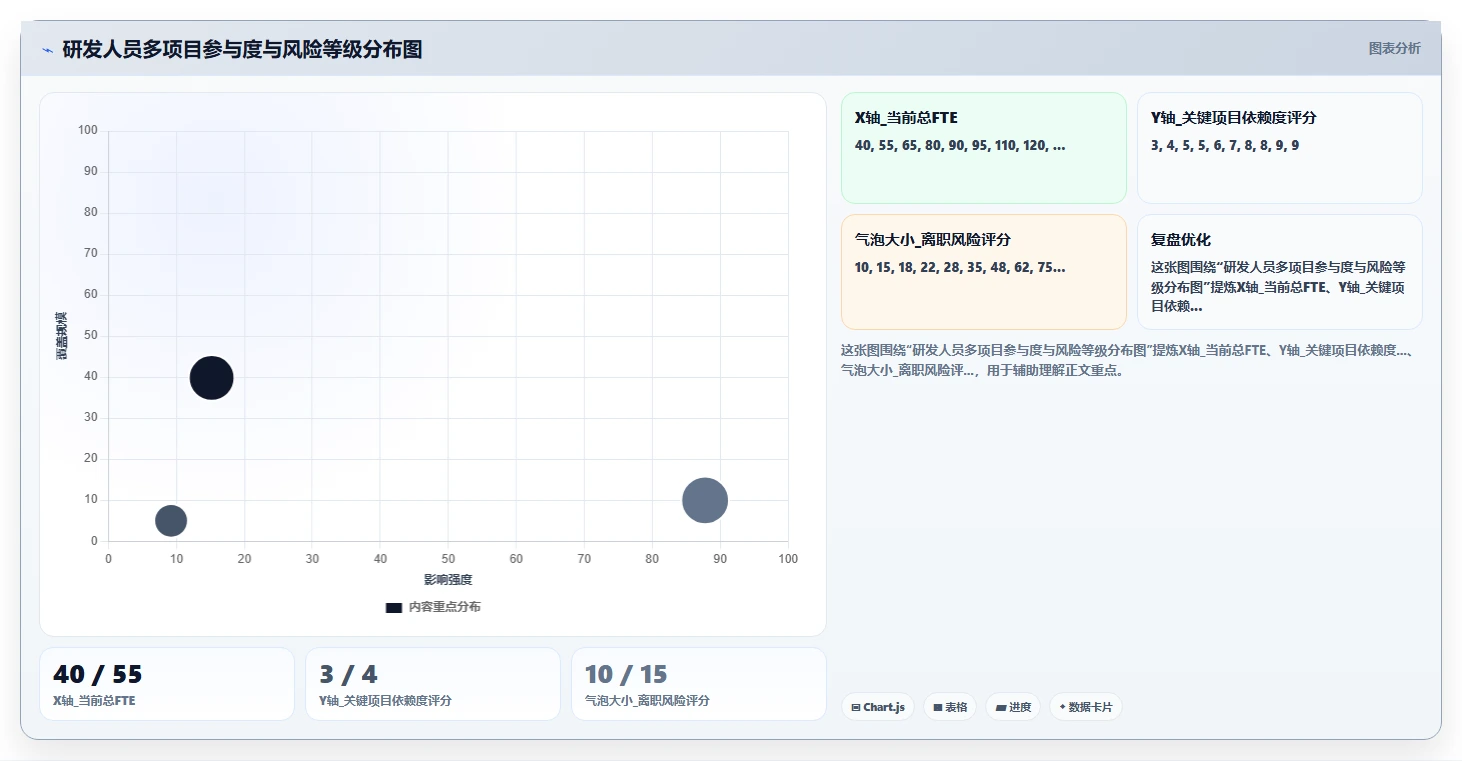
Task: Click the chart title 研发人员多项目参与度与风险等级分布图
Action: tap(242, 49)
